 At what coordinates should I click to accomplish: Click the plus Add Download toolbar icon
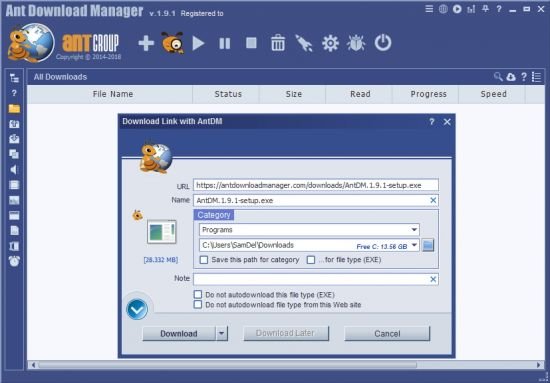[x=146, y=43]
